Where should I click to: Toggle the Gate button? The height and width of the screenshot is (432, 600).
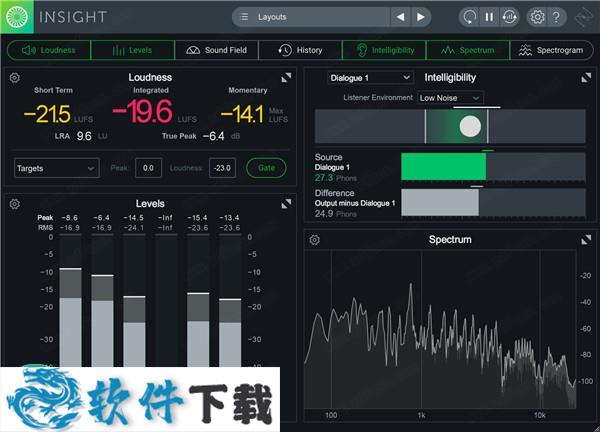coord(266,168)
